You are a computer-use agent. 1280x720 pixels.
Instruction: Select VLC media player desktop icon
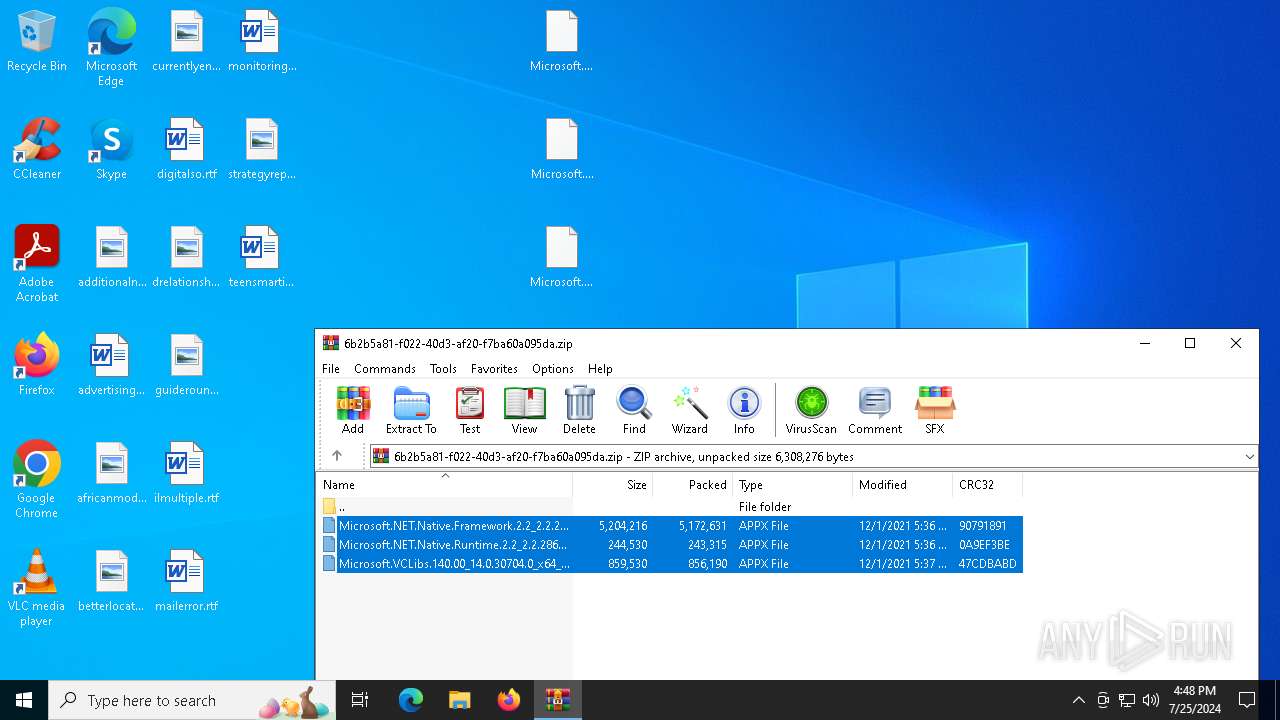(x=37, y=587)
